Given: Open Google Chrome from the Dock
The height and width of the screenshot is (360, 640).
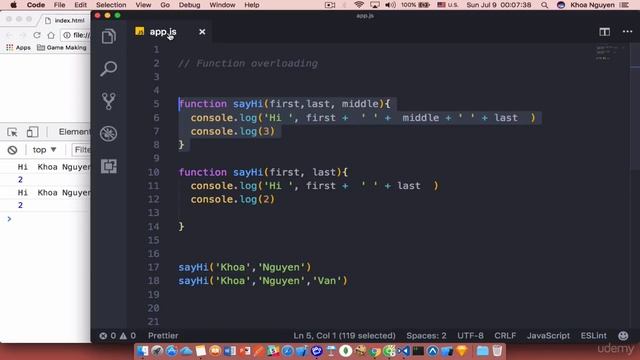Looking at the screenshot, I should pos(374,351).
